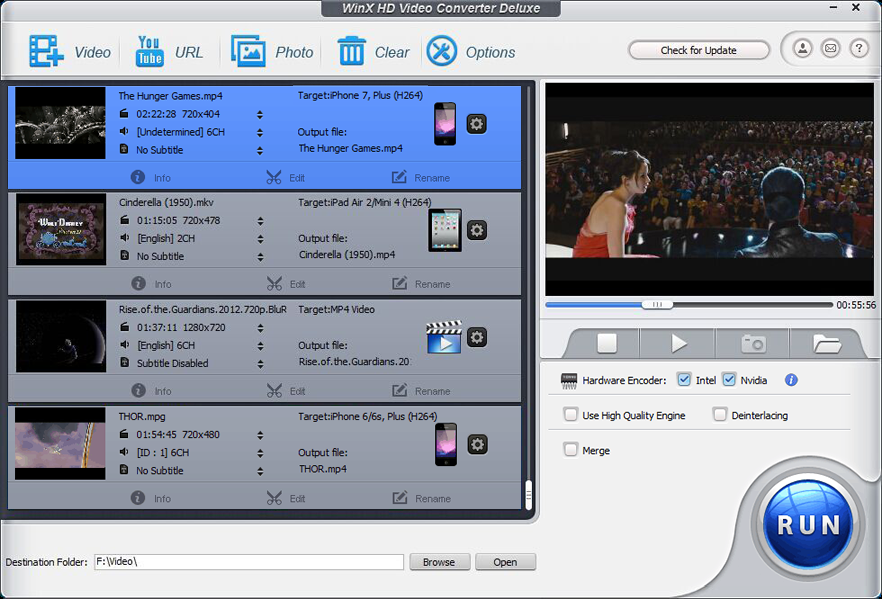The width and height of the screenshot is (882, 599).
Task: Enable the Deinterlacing checkbox
Action: [x=719, y=415]
